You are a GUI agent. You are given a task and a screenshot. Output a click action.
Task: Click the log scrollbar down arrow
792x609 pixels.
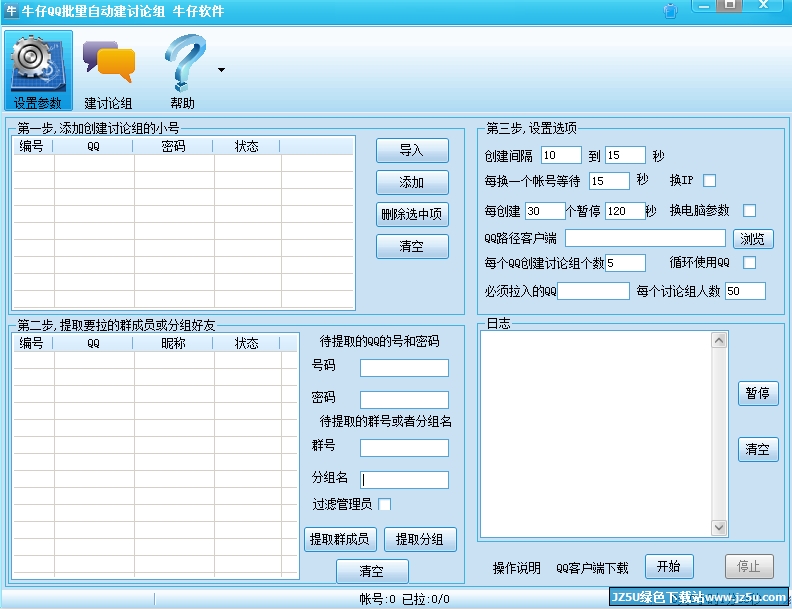[x=719, y=528]
